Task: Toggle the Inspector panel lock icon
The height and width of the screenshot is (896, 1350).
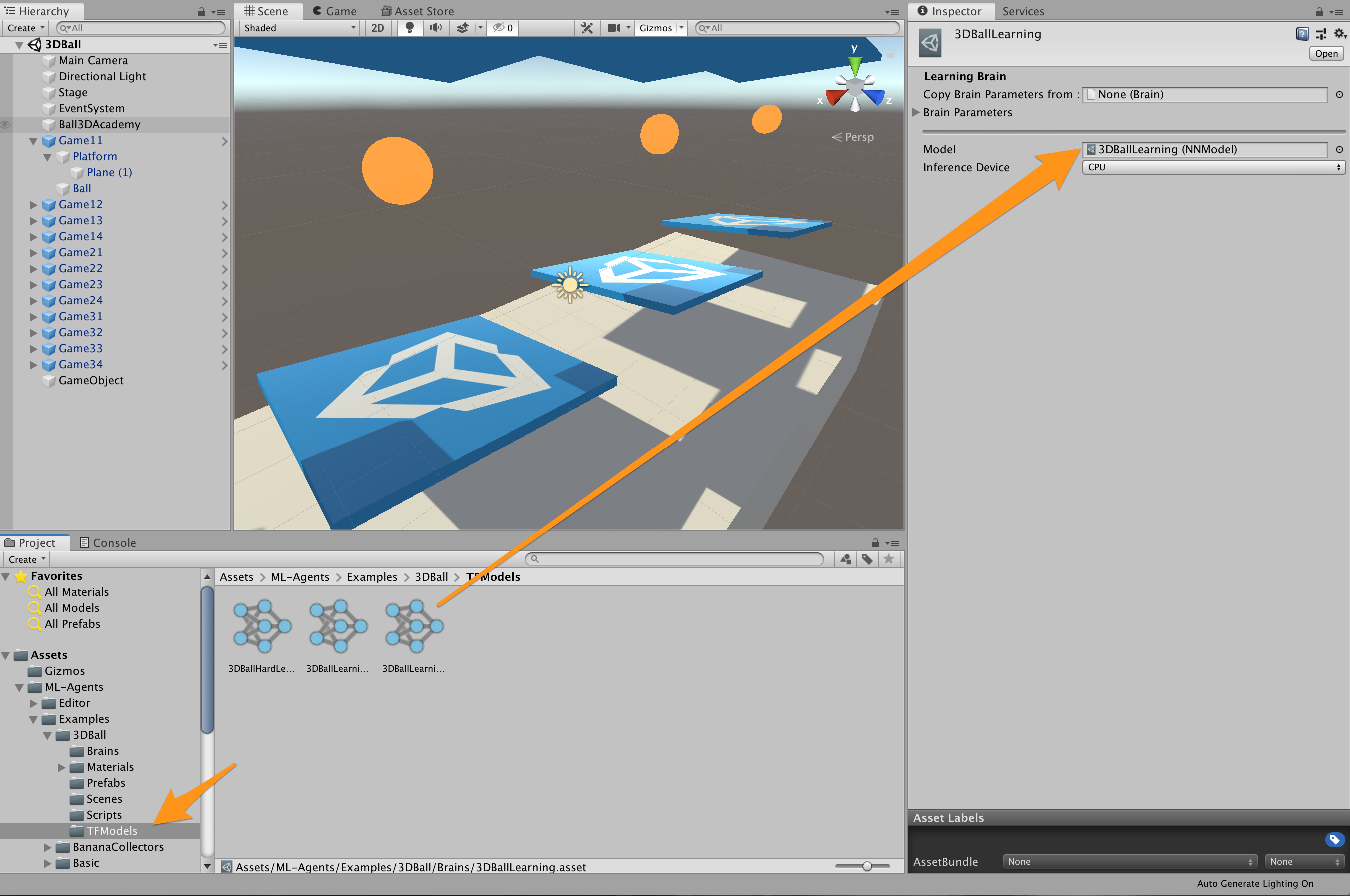Action: click(1319, 11)
